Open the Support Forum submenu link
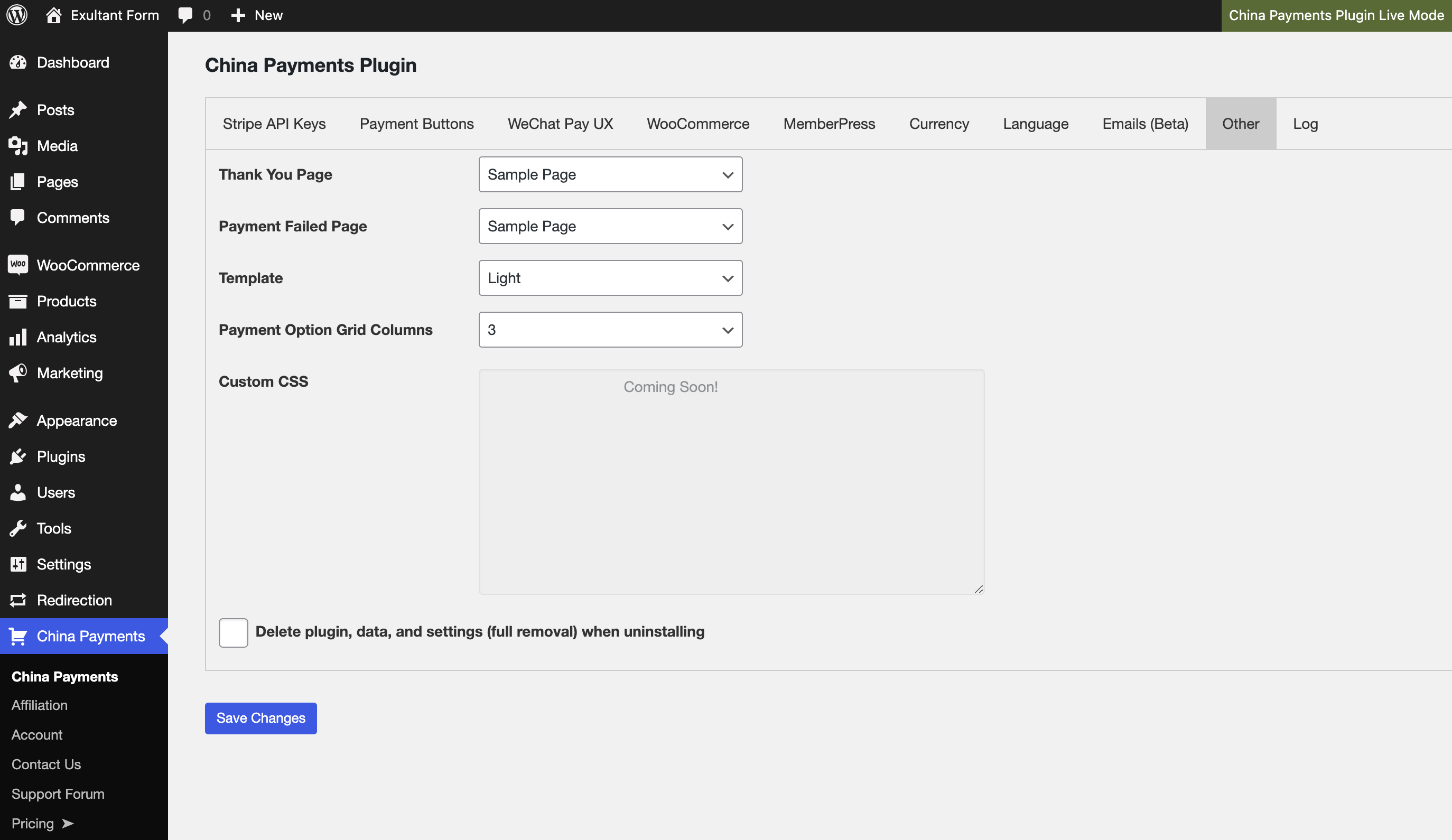 (58, 794)
